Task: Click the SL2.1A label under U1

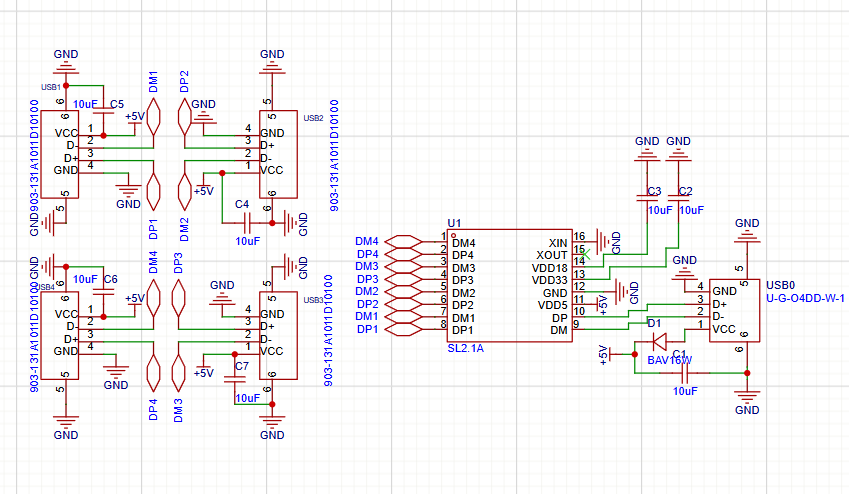Action: pos(468,347)
